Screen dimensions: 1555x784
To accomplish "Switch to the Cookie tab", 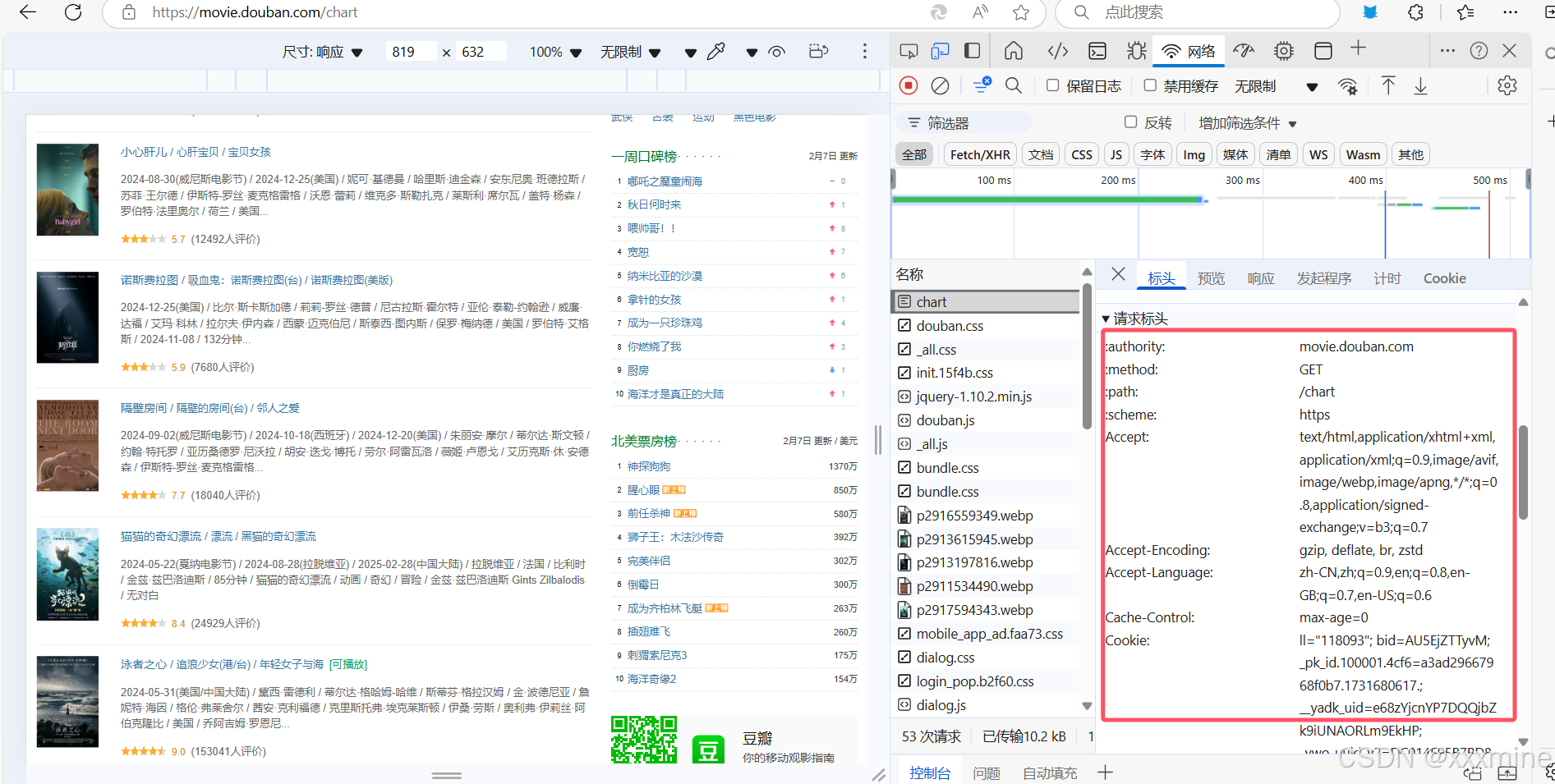I will [x=1444, y=278].
